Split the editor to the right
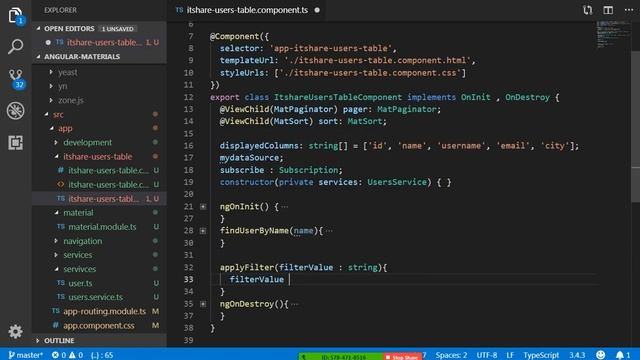640x360 pixels. pyautogui.click(x=608, y=10)
